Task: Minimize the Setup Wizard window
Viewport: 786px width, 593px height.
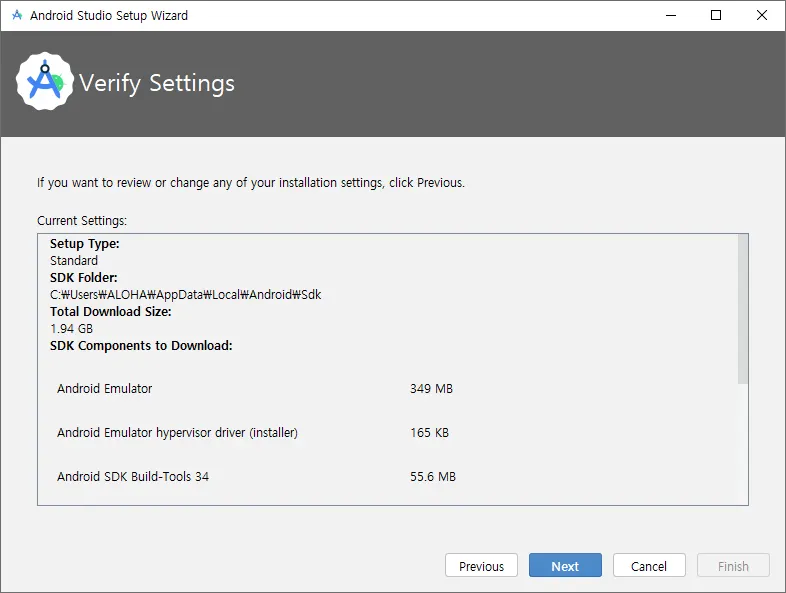Action: (670, 16)
